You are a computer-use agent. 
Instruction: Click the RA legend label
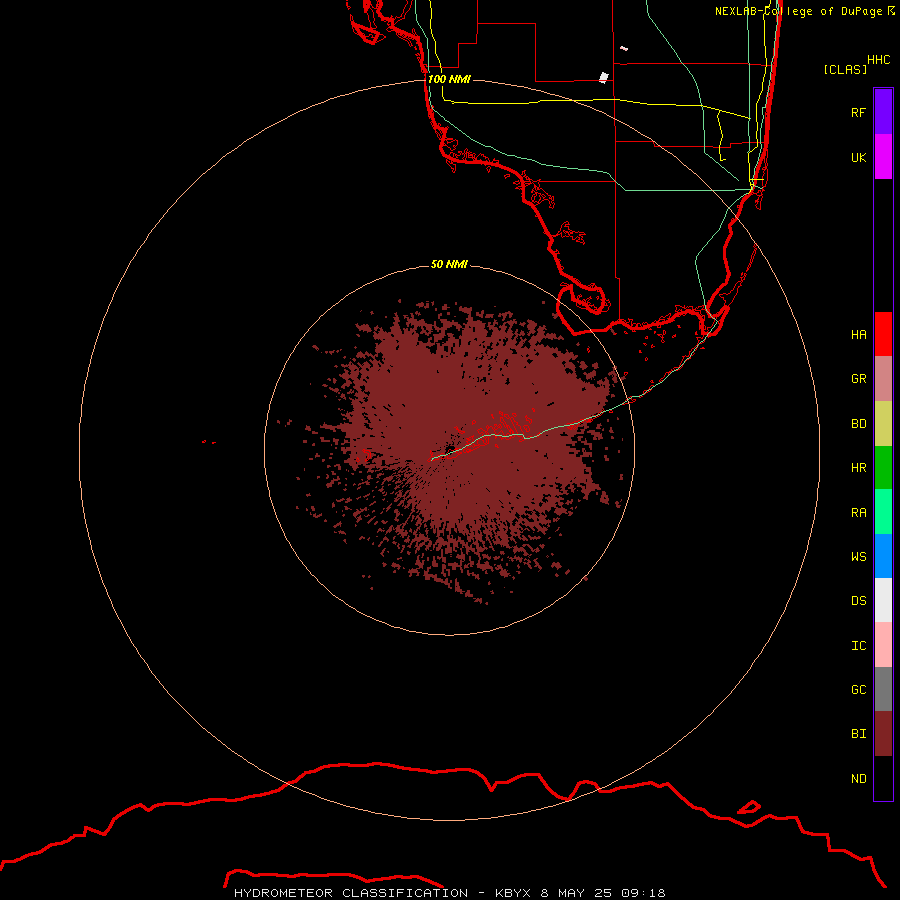(x=858, y=513)
